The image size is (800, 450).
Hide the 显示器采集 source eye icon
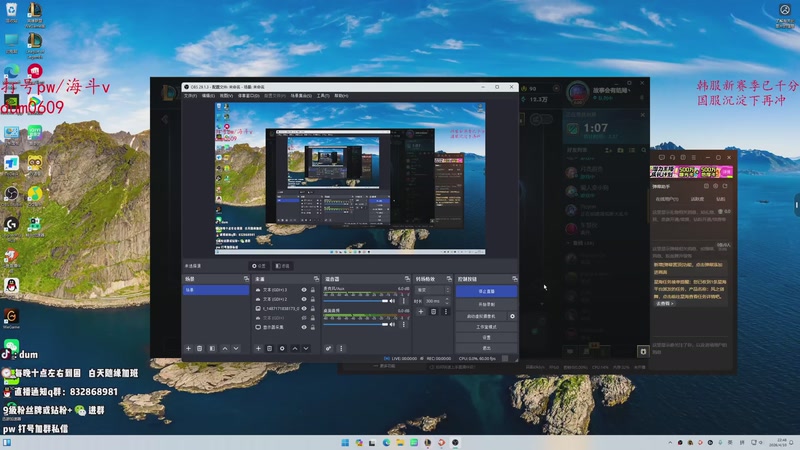point(304,327)
